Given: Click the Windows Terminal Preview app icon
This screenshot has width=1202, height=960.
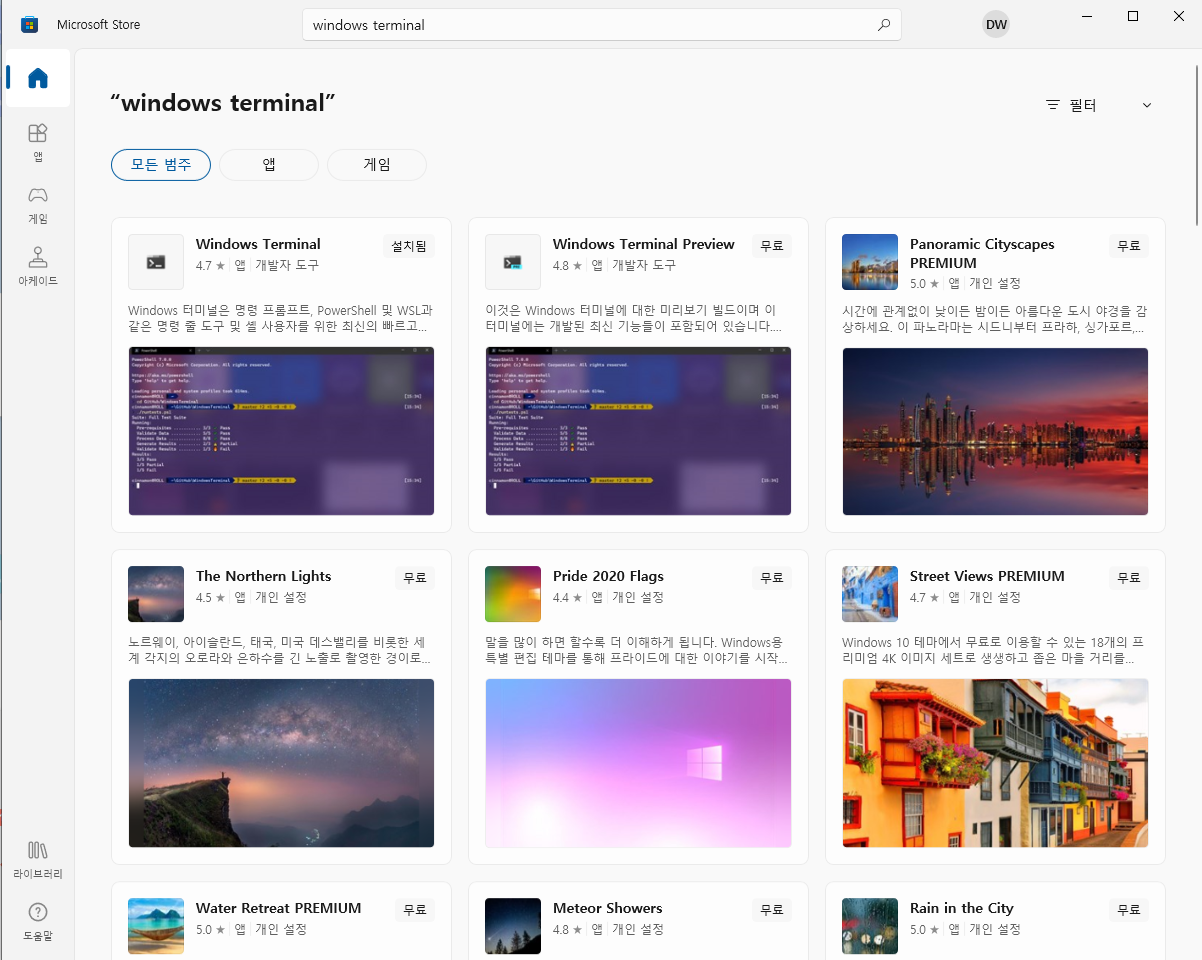Looking at the screenshot, I should click(513, 262).
